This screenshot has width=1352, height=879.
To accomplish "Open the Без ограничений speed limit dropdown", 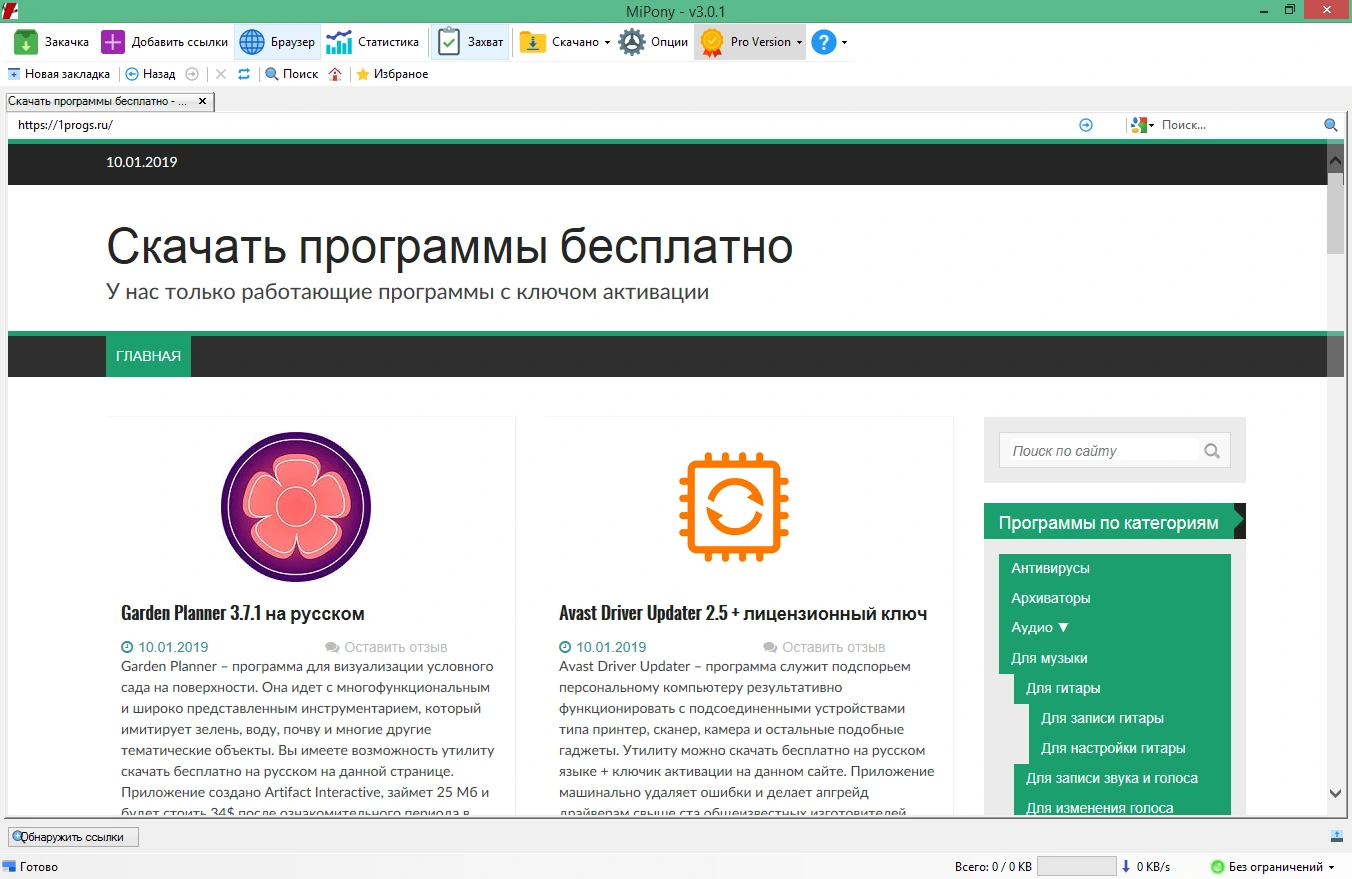I will tap(1332, 867).
